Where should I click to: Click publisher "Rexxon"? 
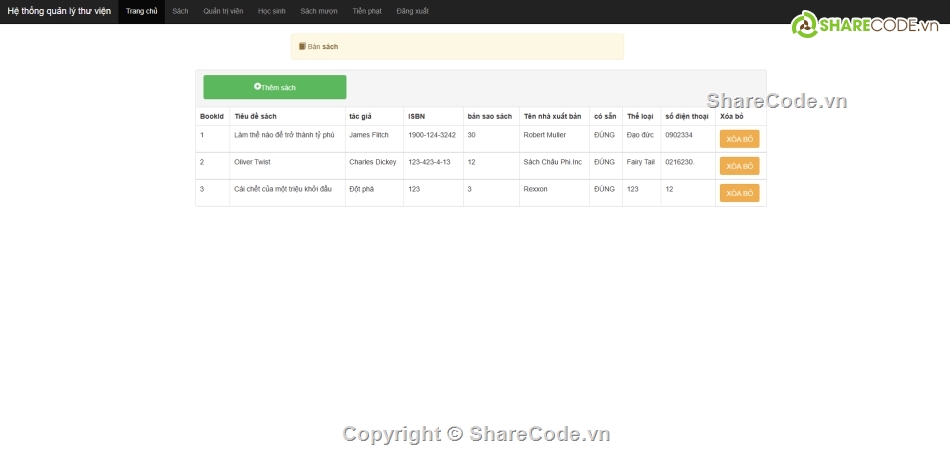coord(536,189)
